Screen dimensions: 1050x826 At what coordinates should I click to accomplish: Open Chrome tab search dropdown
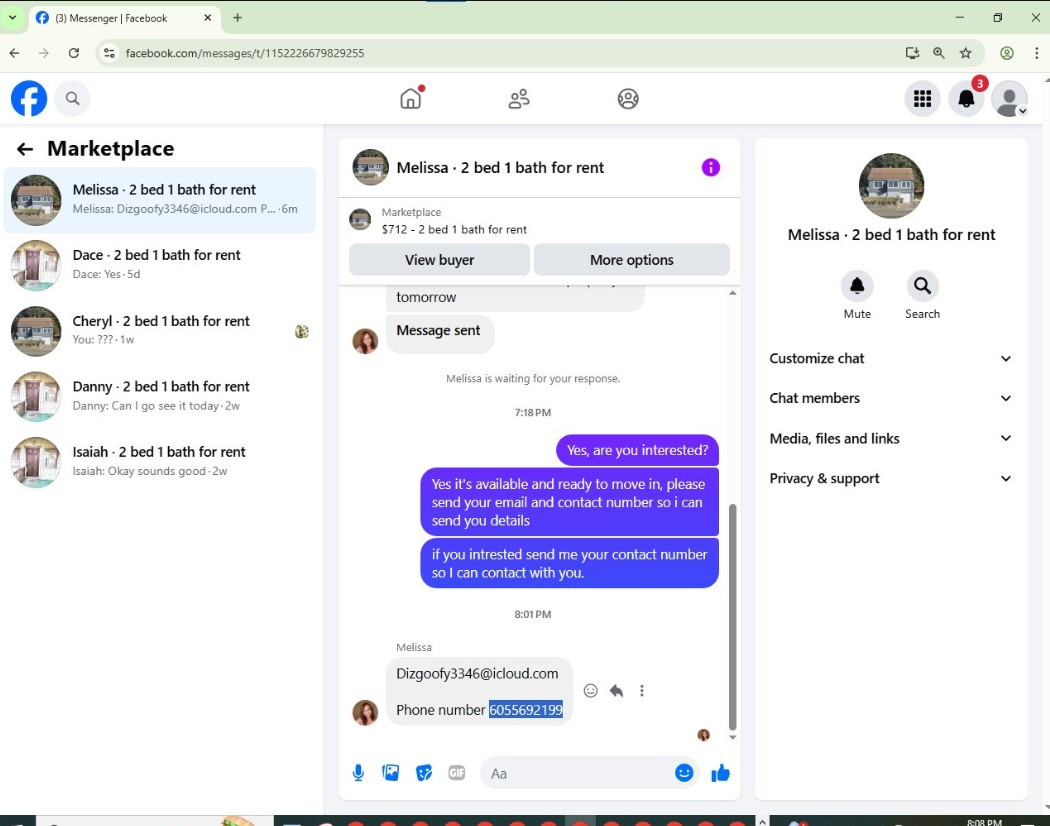[12, 17]
